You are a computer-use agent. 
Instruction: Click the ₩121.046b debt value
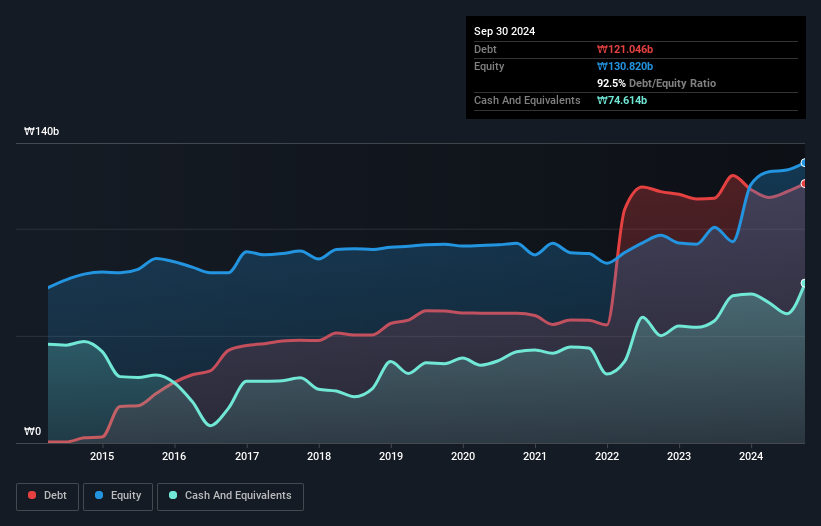pyautogui.click(x=625, y=49)
